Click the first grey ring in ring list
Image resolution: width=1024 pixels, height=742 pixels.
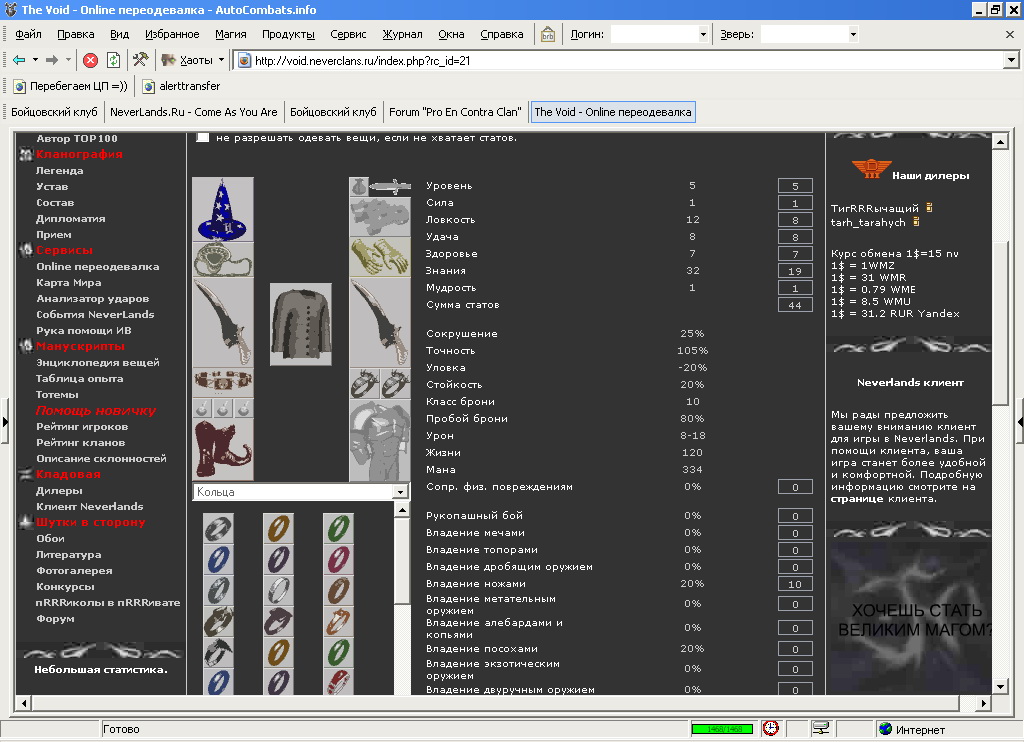(218, 528)
